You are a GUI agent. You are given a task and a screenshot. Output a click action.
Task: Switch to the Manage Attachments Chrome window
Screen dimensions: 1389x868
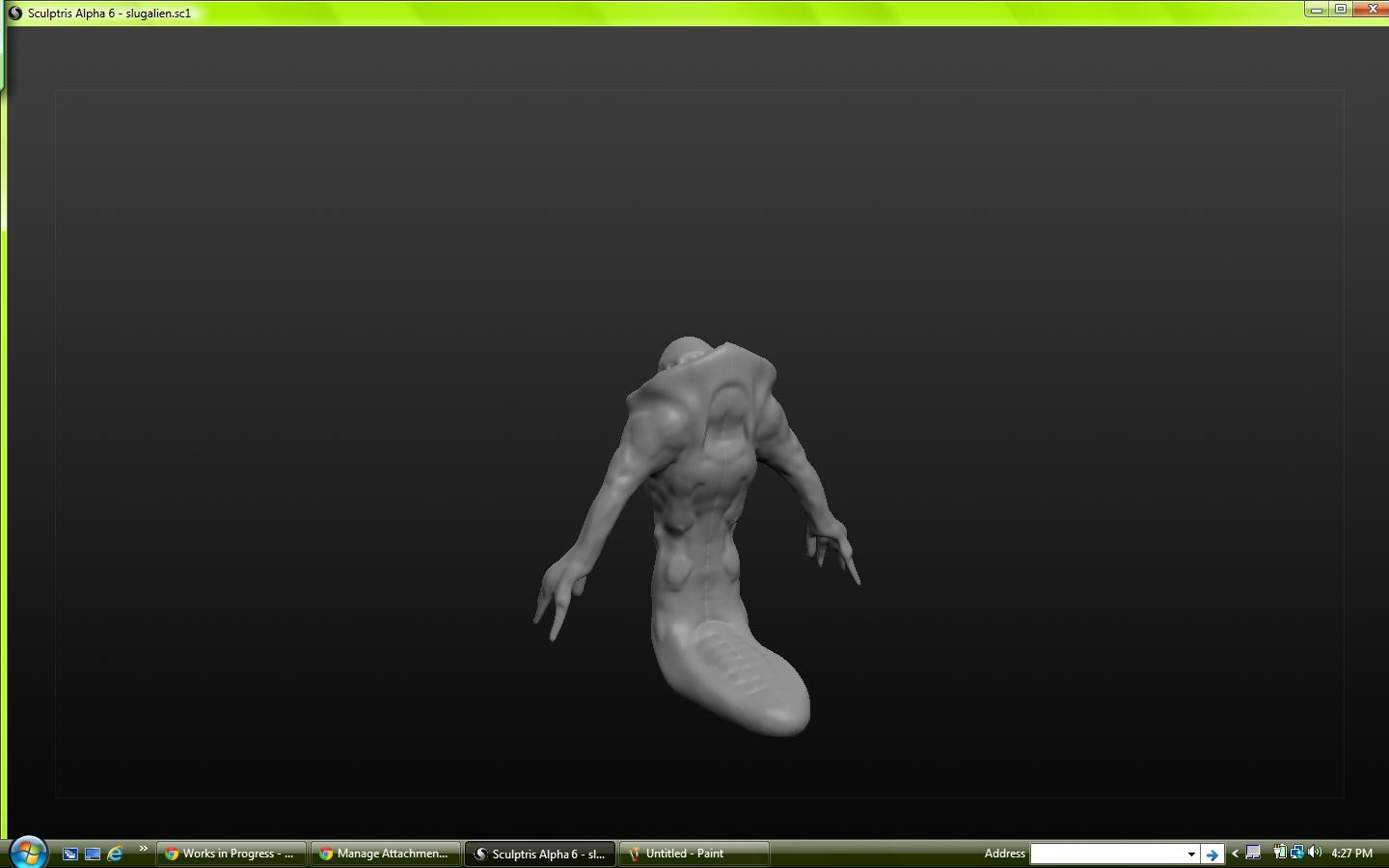(x=386, y=854)
